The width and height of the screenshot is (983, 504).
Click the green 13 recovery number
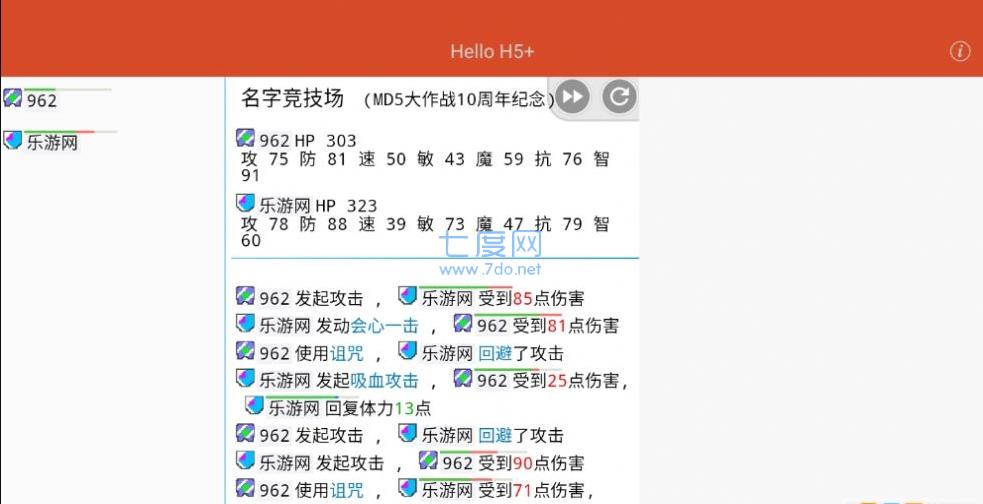click(x=404, y=408)
